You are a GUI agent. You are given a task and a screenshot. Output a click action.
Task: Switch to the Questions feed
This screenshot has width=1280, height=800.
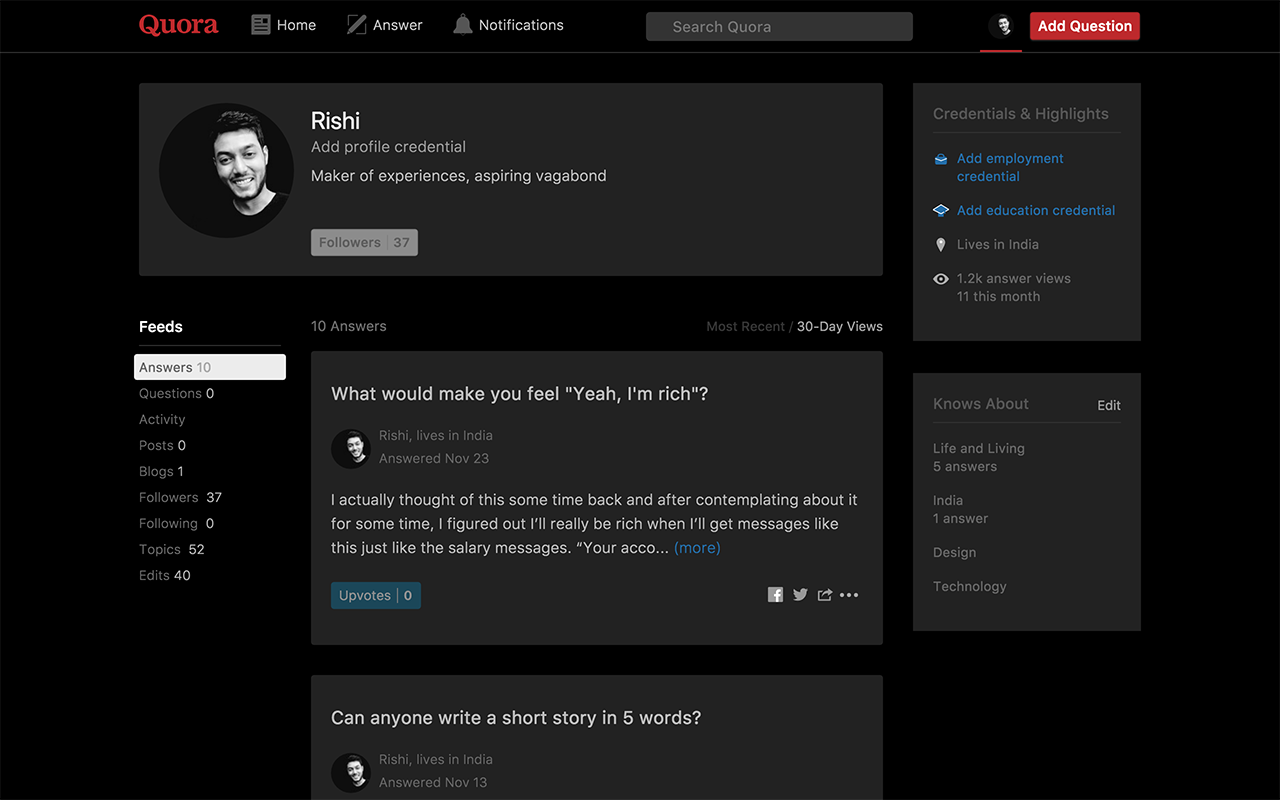[x=176, y=393]
